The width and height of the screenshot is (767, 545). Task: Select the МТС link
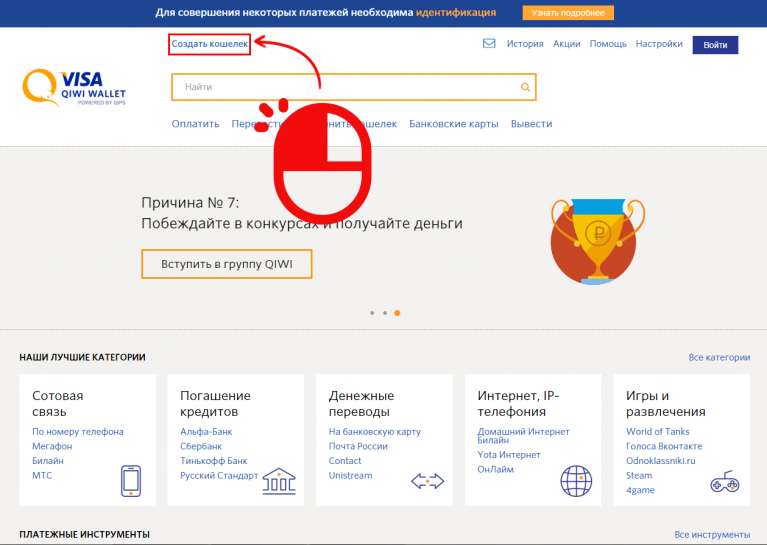click(42, 476)
